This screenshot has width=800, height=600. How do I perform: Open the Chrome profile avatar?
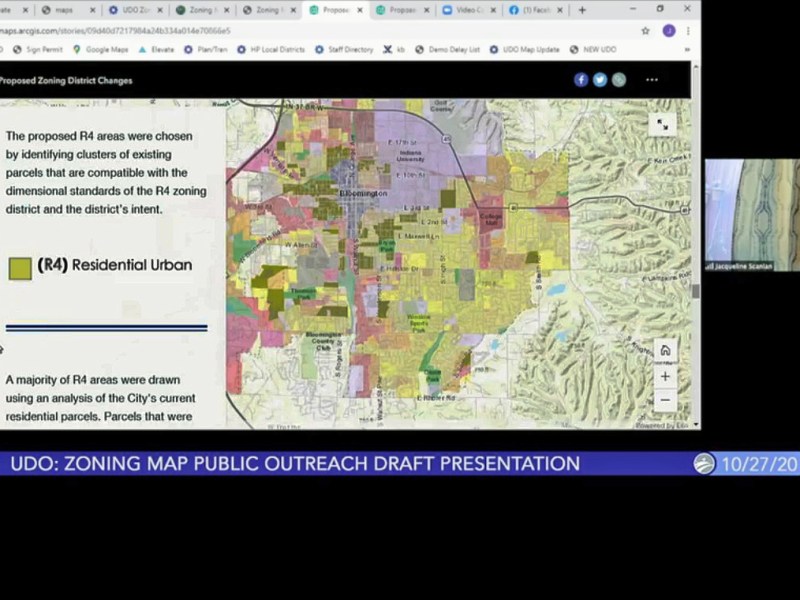tap(669, 31)
